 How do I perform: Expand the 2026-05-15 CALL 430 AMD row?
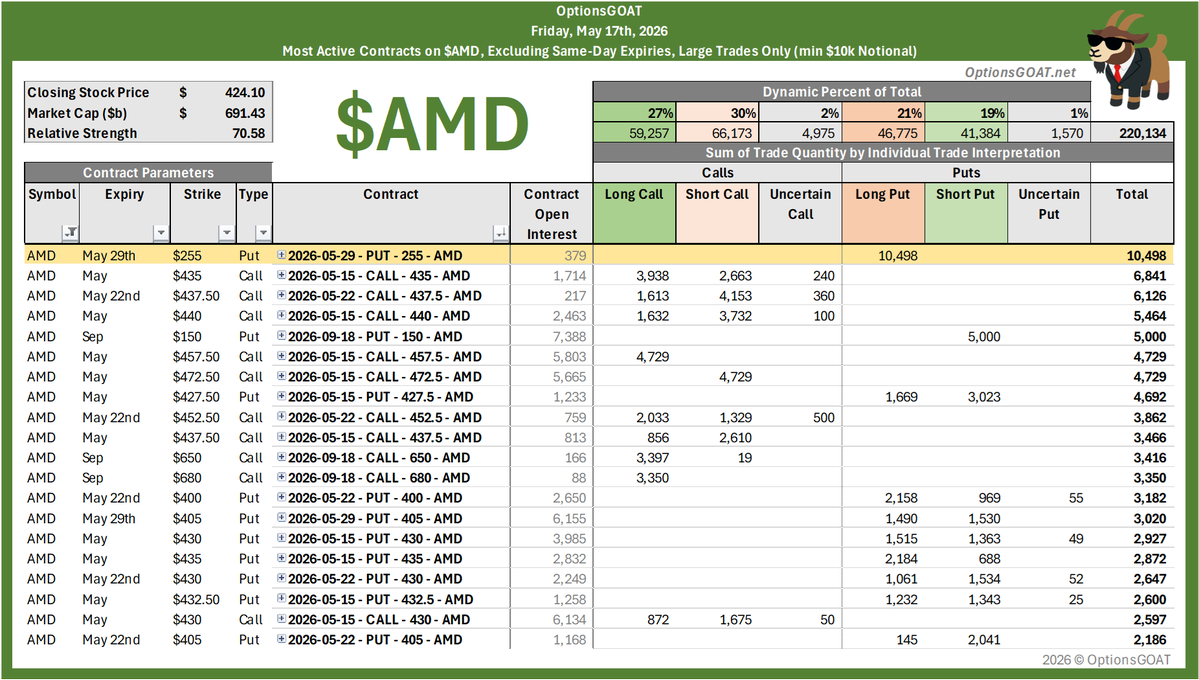click(281, 620)
